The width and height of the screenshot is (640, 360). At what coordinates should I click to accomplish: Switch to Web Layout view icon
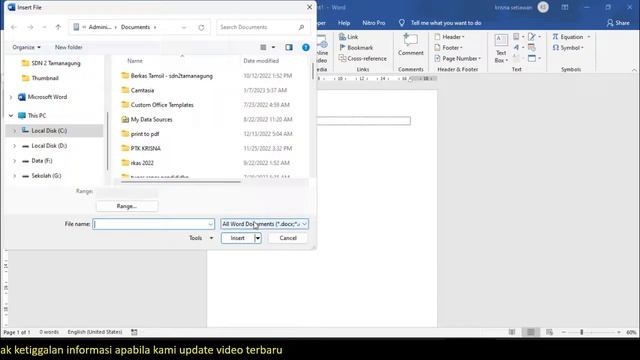click(x=549, y=332)
